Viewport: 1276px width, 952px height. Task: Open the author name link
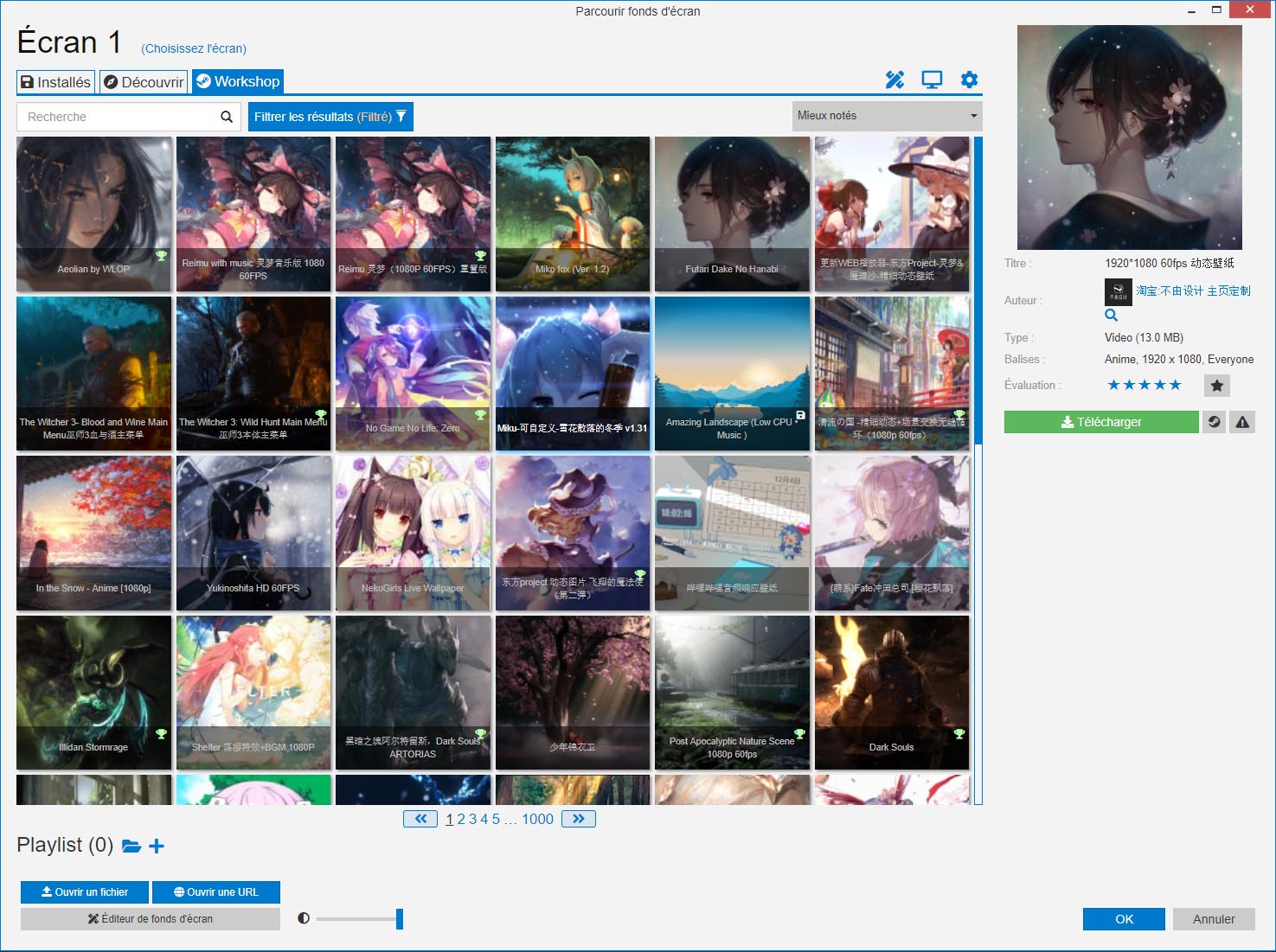coord(1193,291)
